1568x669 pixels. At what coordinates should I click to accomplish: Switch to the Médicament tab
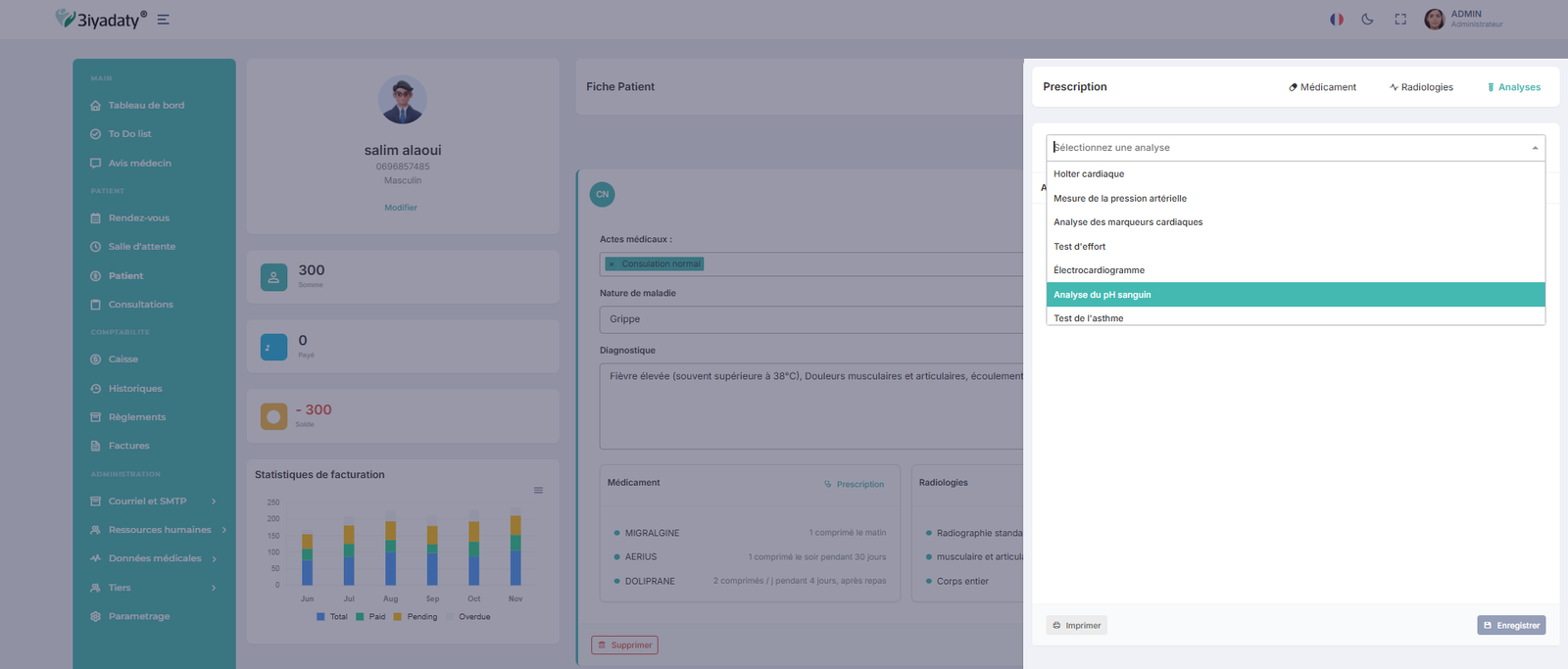coord(1322,87)
